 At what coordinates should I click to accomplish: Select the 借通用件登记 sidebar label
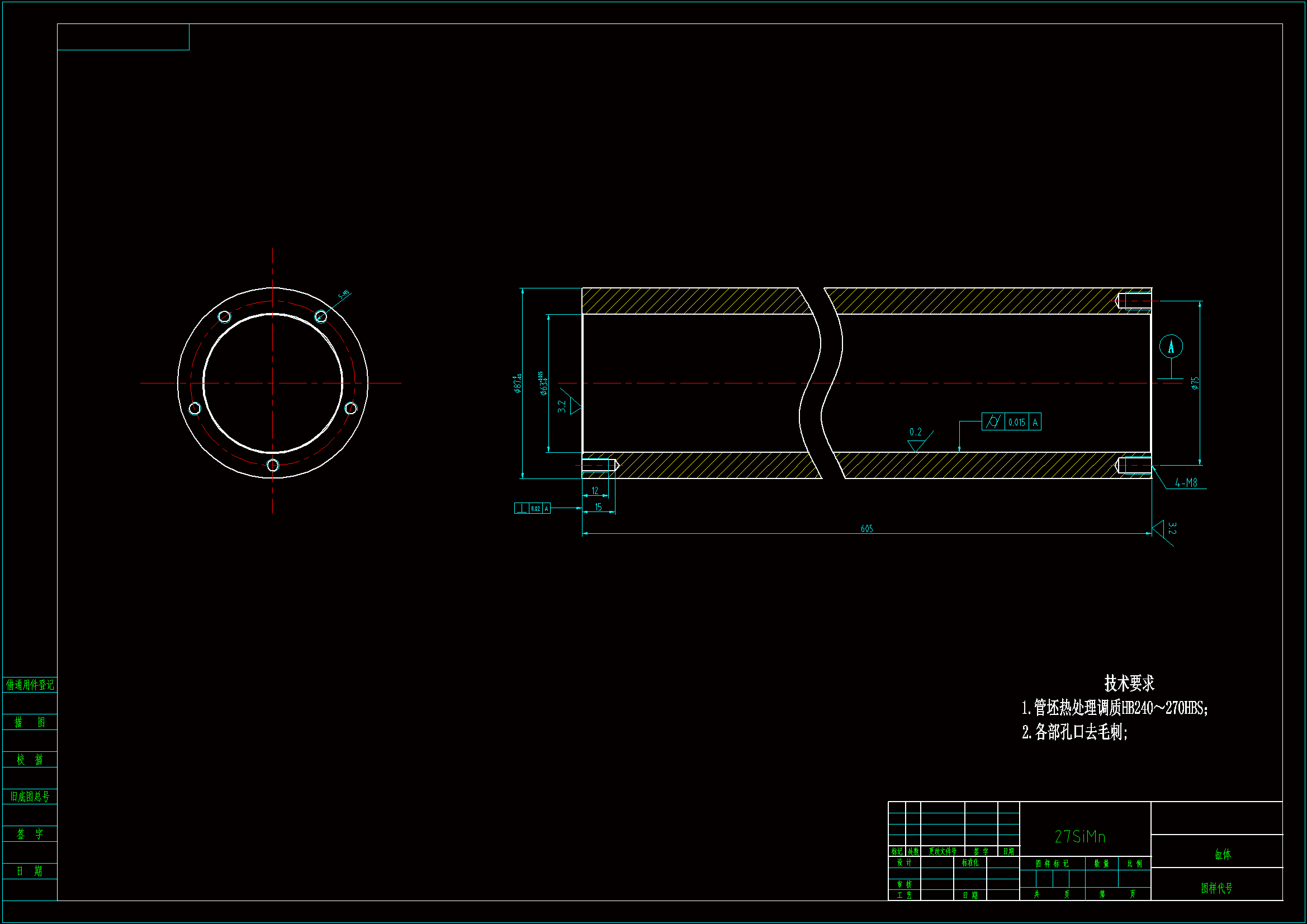[x=30, y=684]
